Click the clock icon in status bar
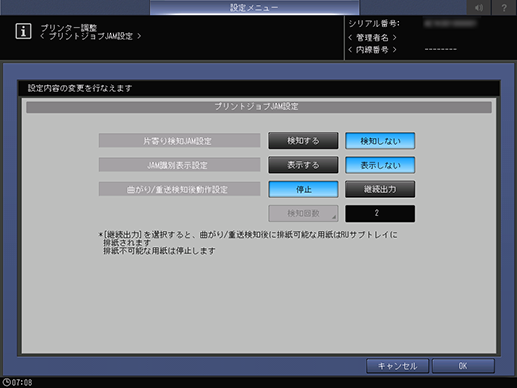Viewport: 517px width, 388px height. (x=6, y=382)
